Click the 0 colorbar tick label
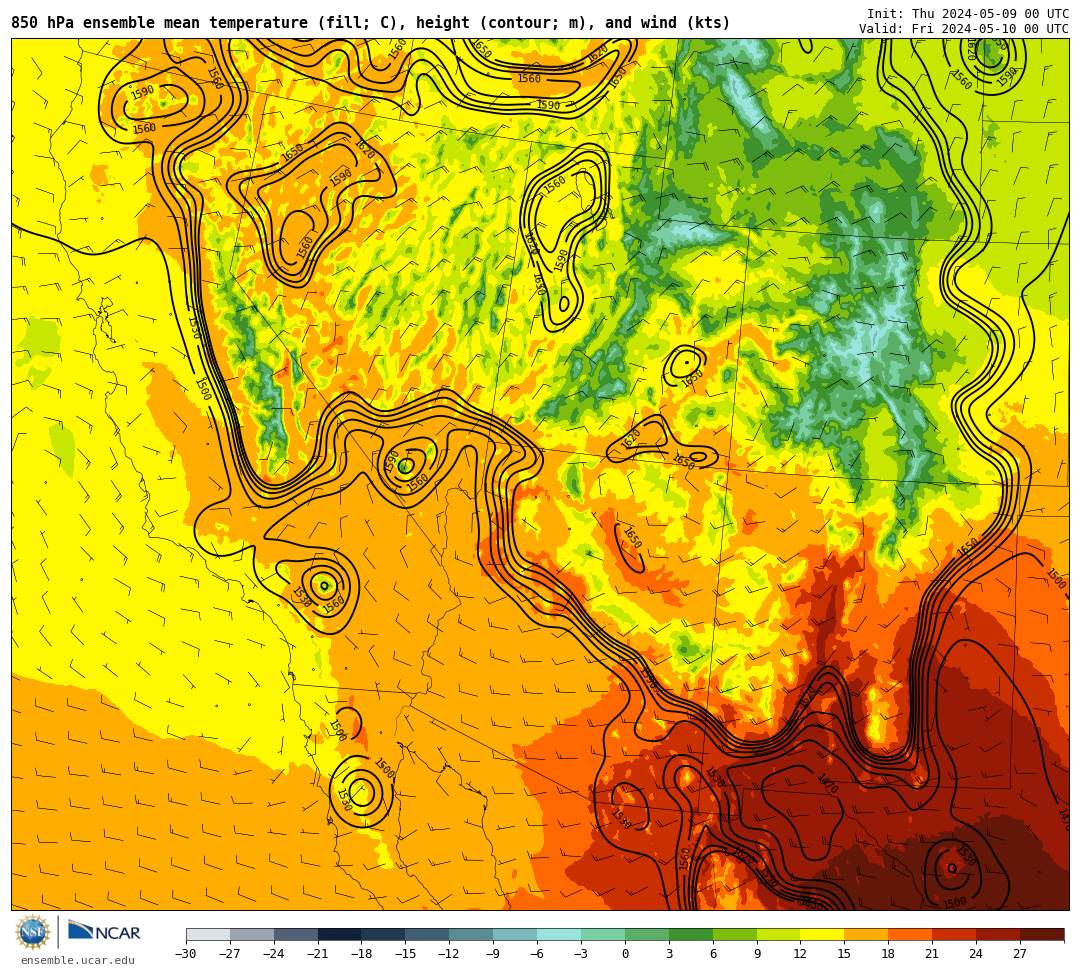The width and height of the screenshot is (1080, 973). tap(625, 954)
